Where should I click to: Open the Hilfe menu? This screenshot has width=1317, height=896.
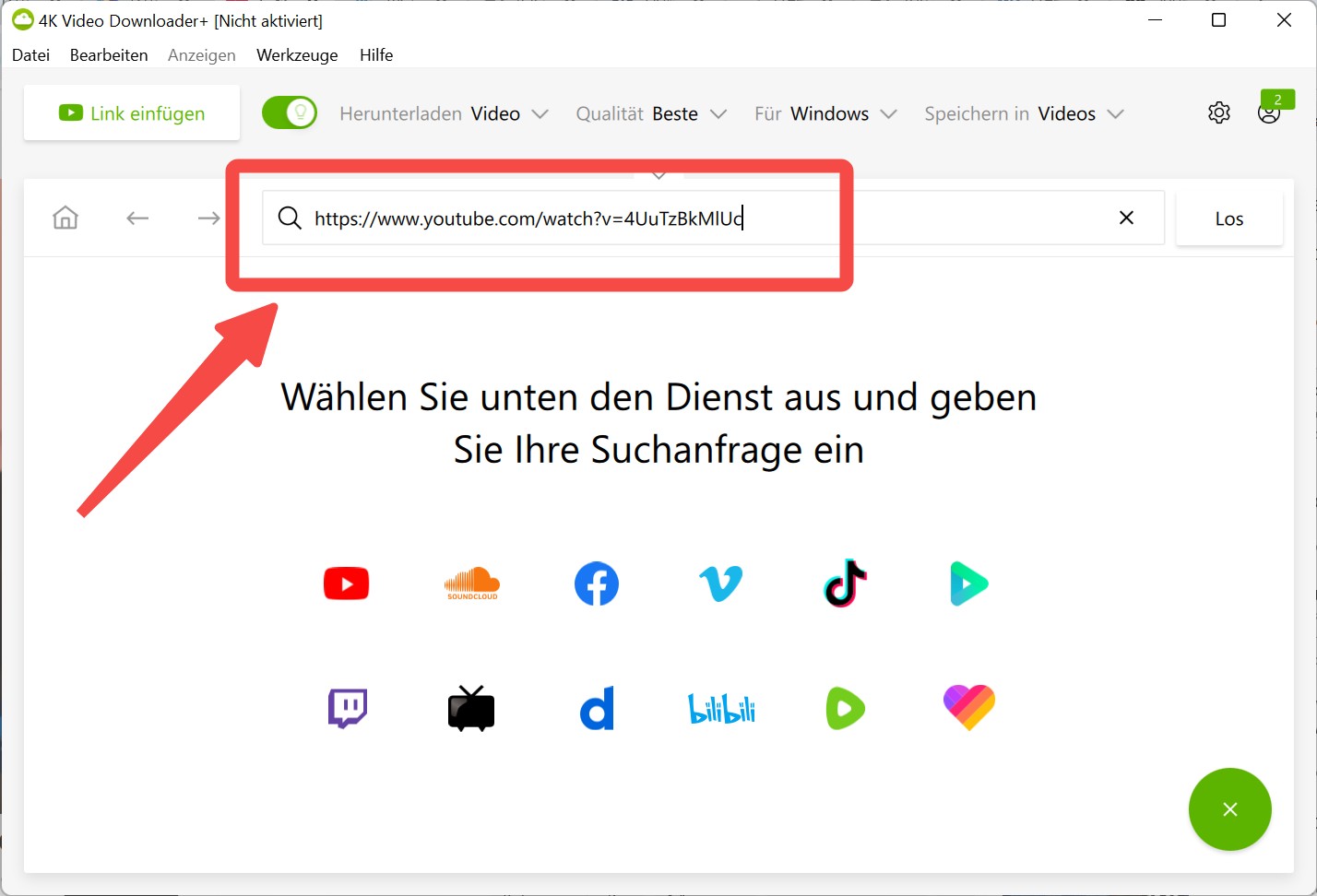(x=376, y=55)
